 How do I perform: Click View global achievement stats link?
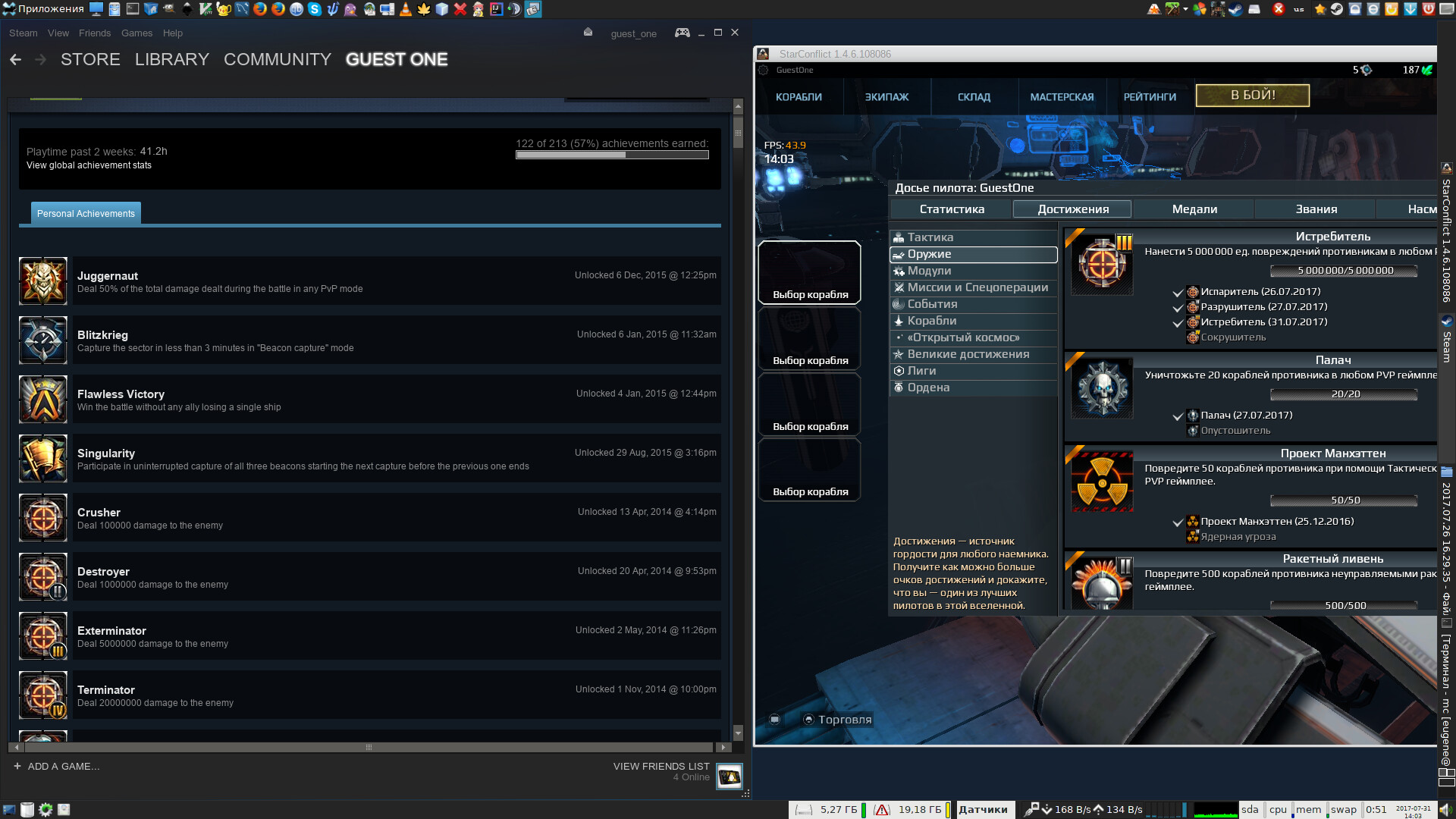[89, 165]
